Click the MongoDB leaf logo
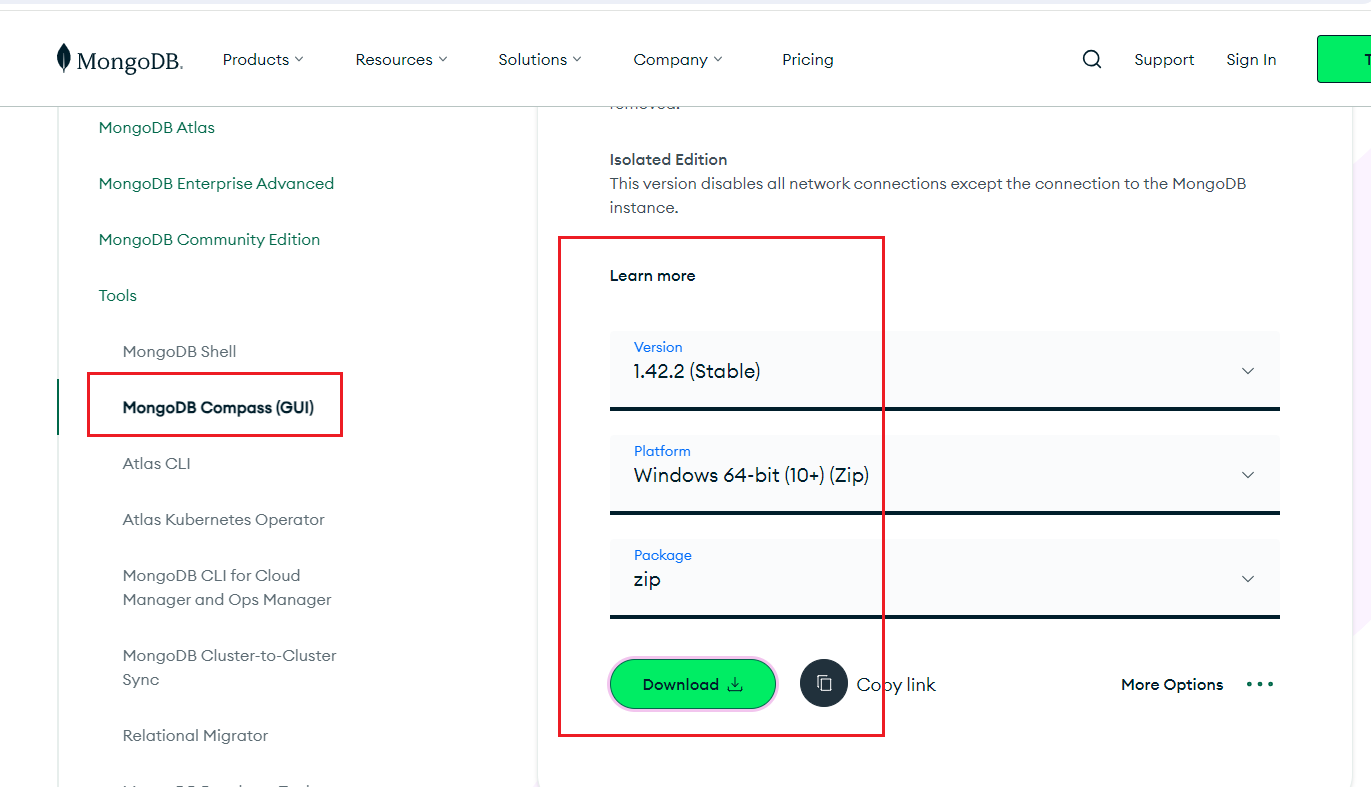The height and width of the screenshot is (787, 1371). [64, 59]
